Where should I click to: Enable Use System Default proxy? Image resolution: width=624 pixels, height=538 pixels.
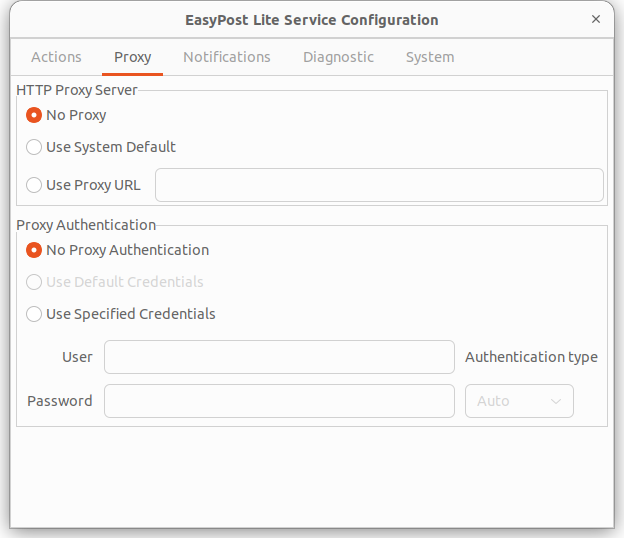coord(34,147)
